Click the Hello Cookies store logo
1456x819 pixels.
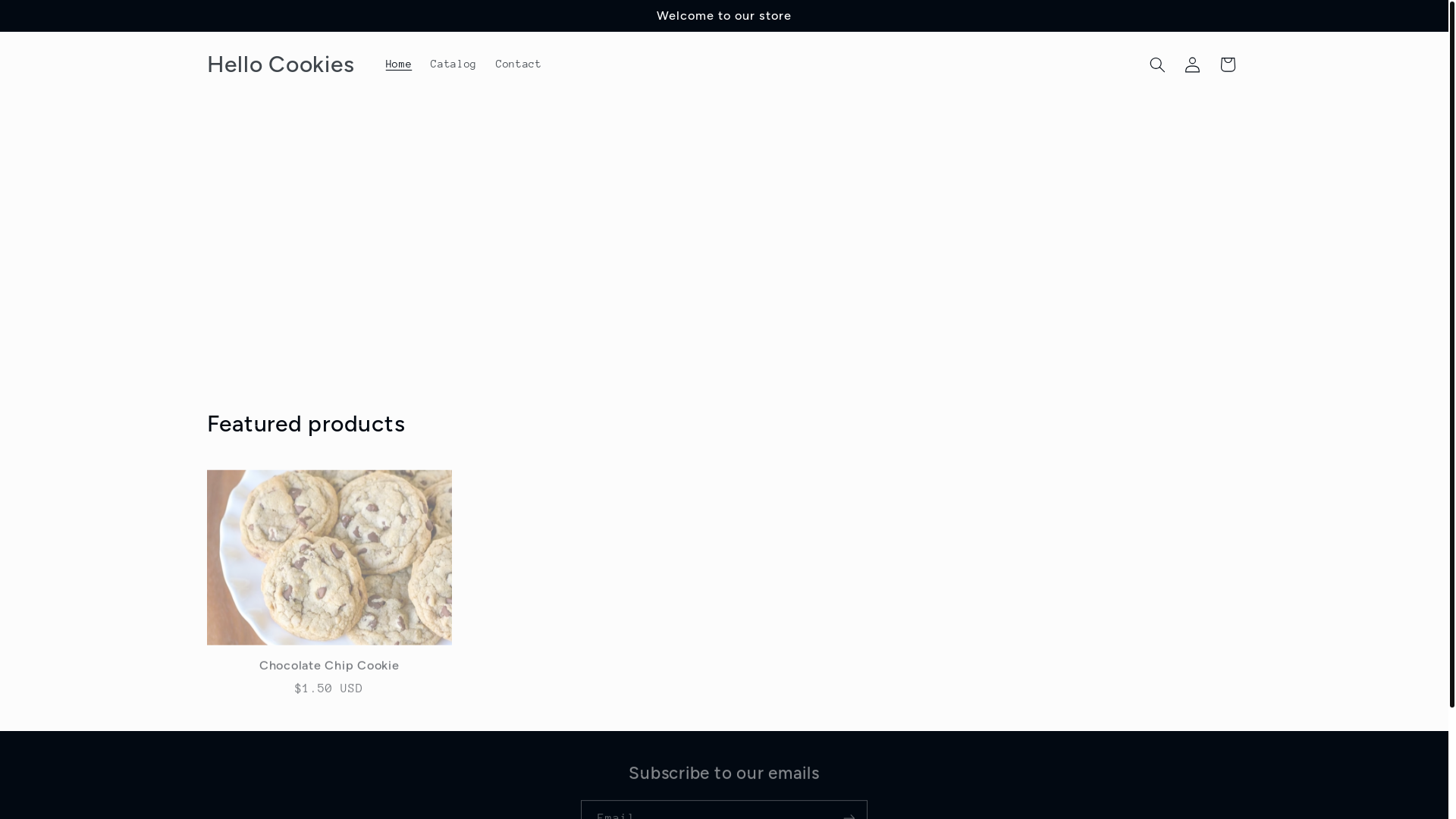pos(281,64)
